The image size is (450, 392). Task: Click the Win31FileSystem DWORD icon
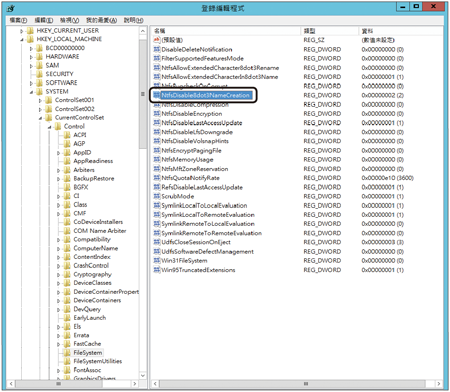pyautogui.click(x=157, y=260)
